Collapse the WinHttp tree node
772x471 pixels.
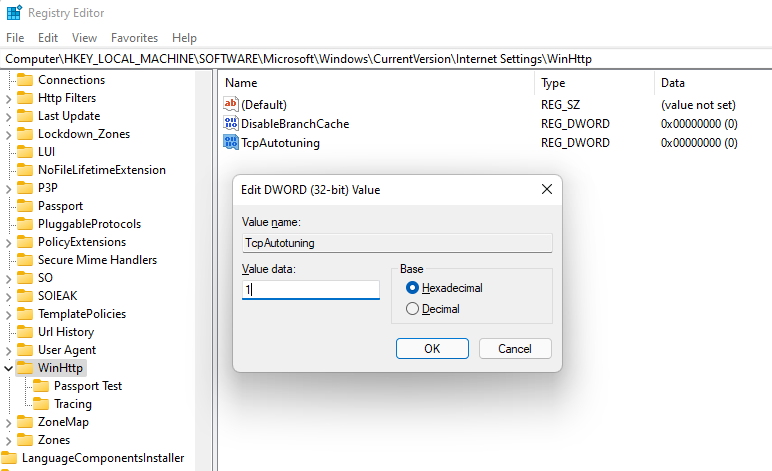9,368
